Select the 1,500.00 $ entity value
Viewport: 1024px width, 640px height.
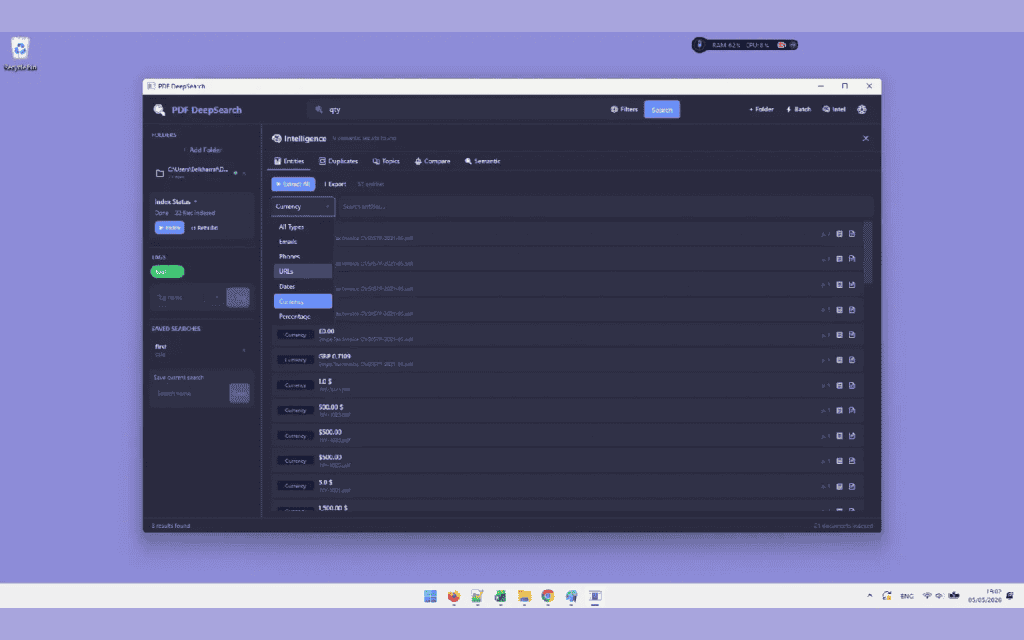click(333, 507)
